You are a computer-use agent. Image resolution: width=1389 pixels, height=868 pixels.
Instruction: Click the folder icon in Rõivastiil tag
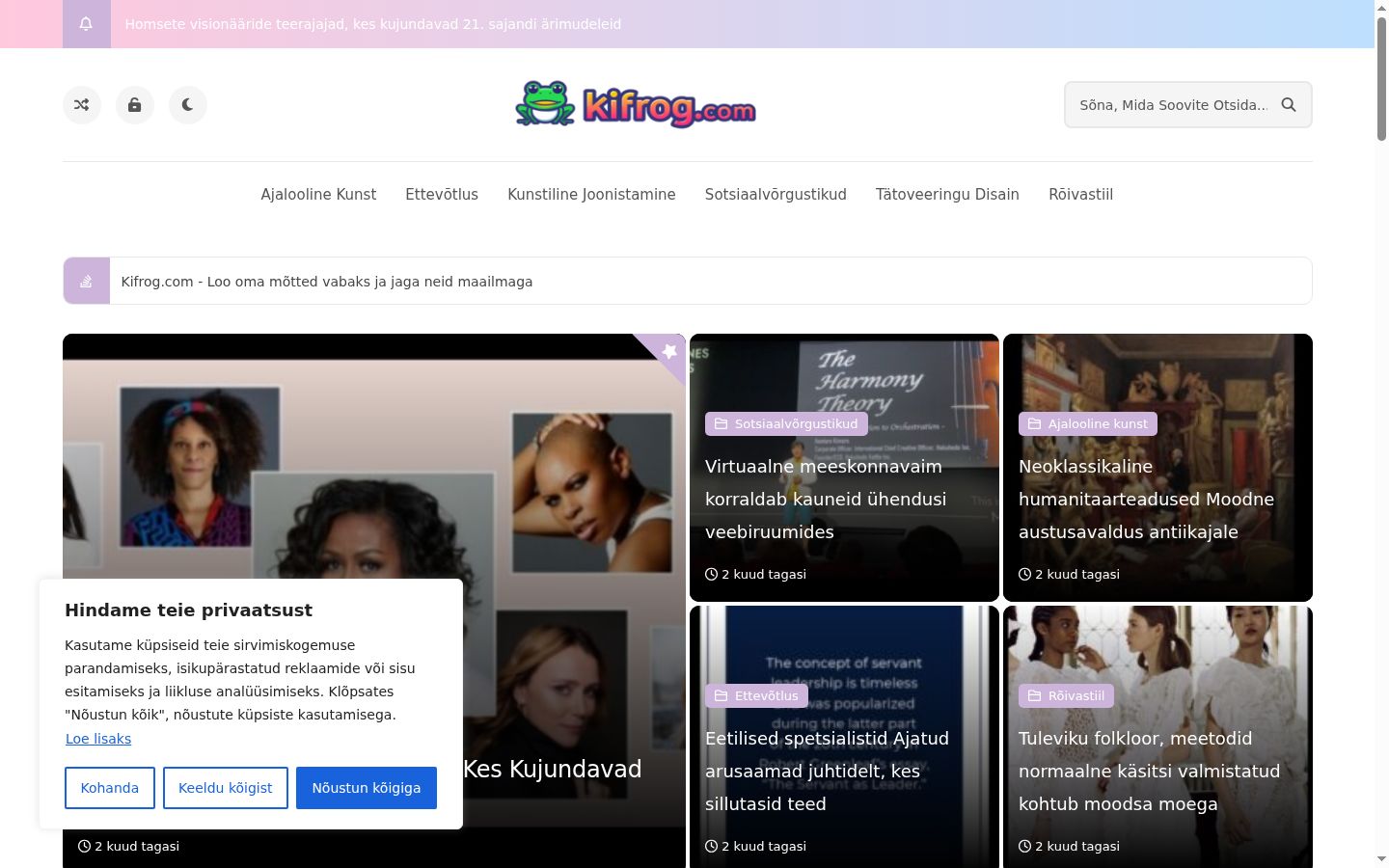(x=1035, y=696)
